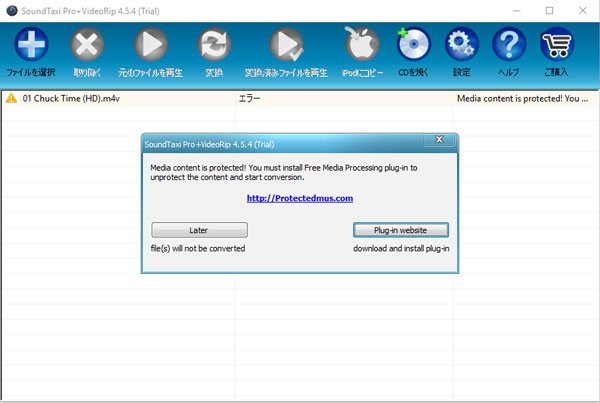Viewport: 600px width, 403px height.
Task: Close the SoundTaxi dialog with its X button
Action: [x=439, y=139]
